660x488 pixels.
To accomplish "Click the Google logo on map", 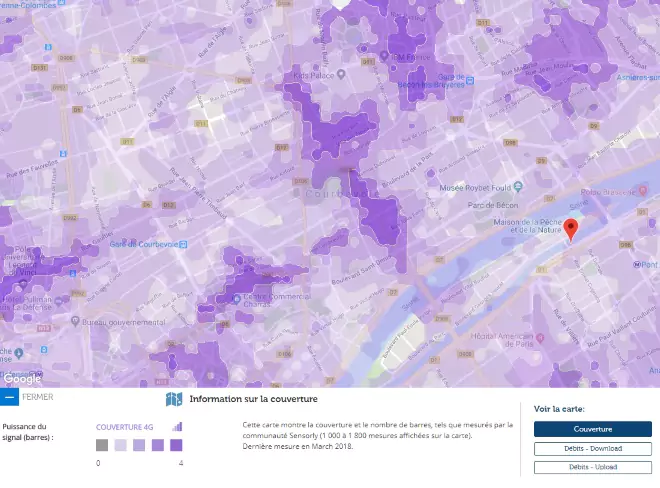I will (22, 379).
